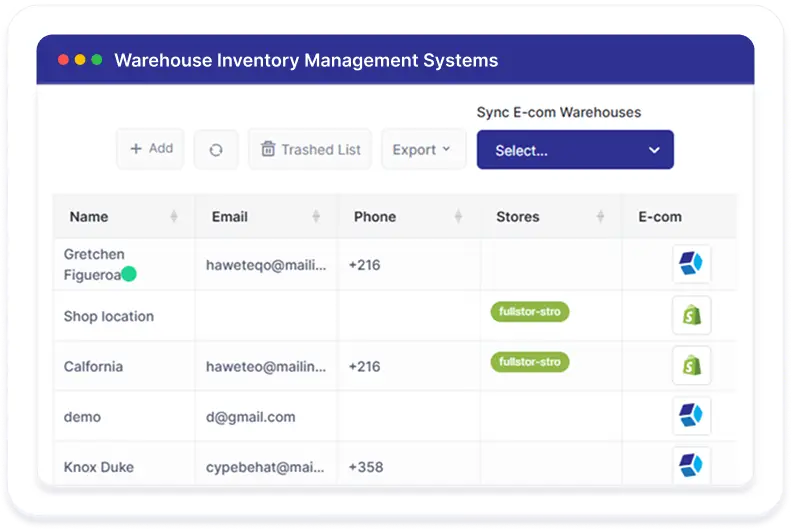Sort by Name column arrows

174,217
